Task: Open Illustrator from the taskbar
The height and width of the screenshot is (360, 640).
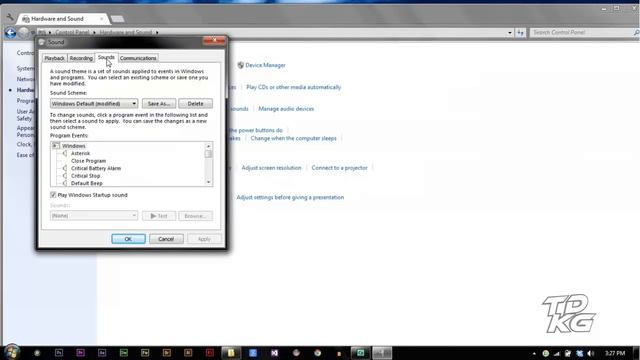Action: coord(188,353)
